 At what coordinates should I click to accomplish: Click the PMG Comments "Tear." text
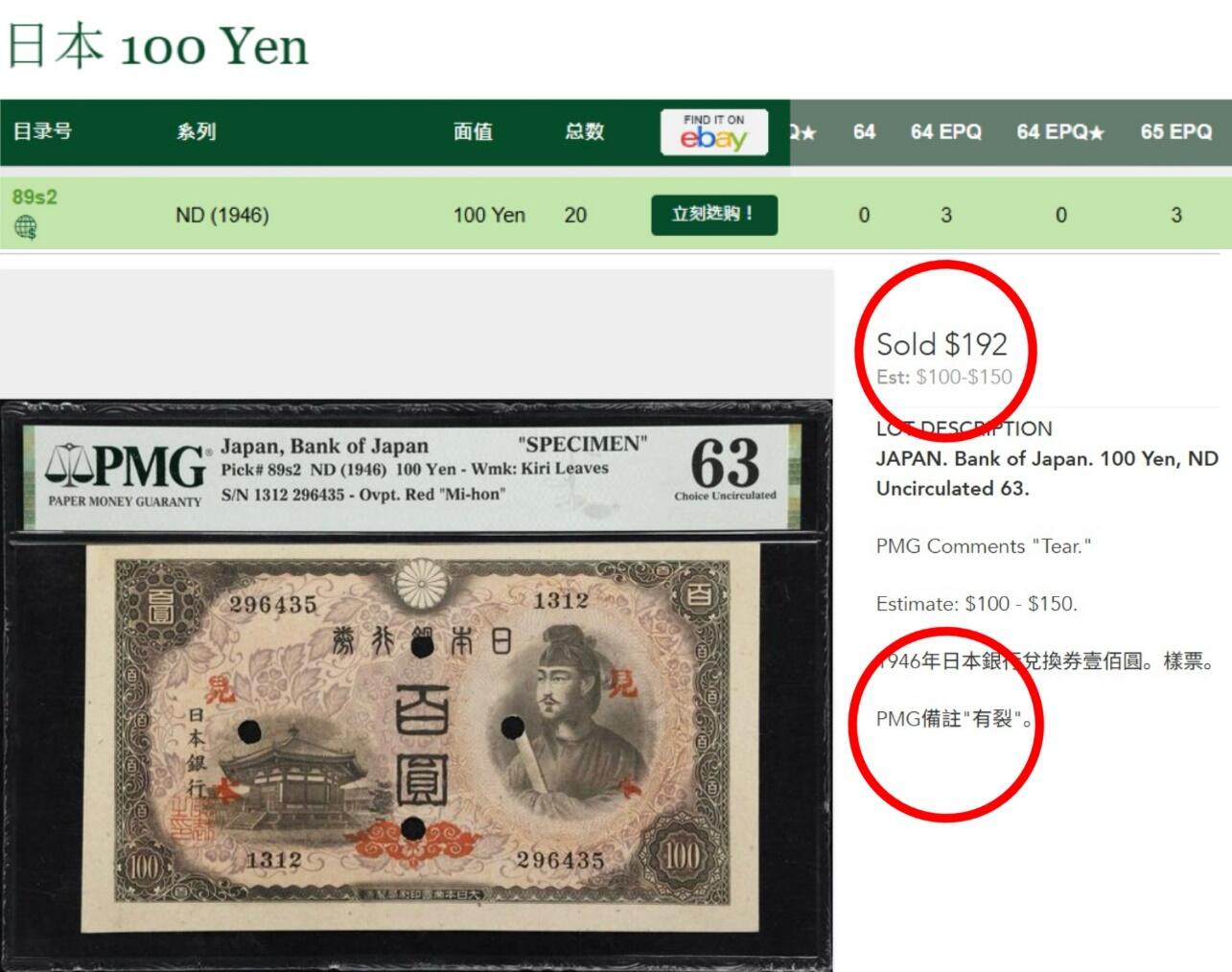tap(984, 546)
